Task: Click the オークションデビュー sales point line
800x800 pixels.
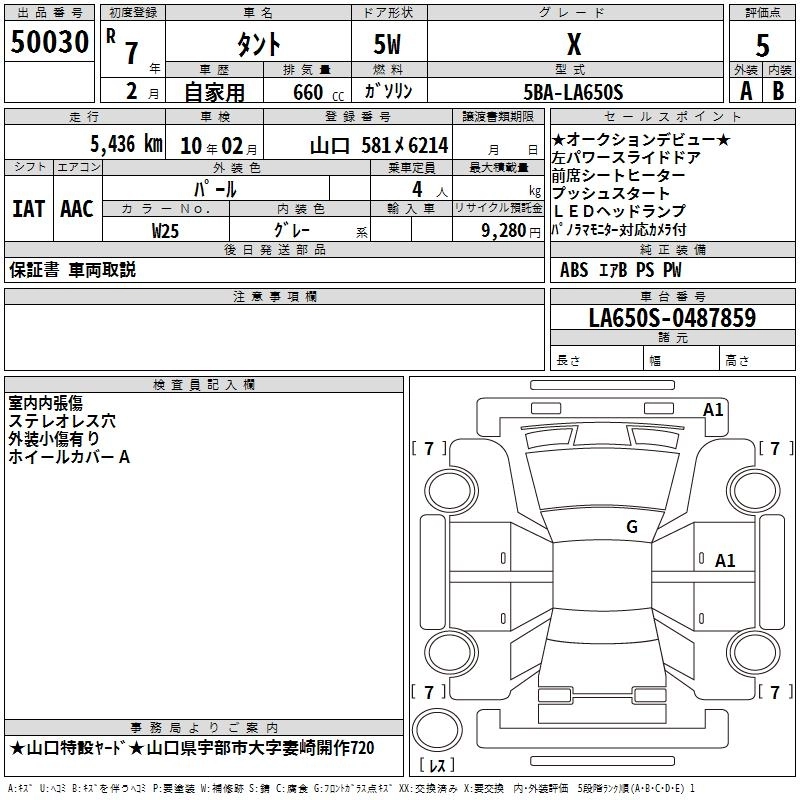Action: click(x=641, y=140)
